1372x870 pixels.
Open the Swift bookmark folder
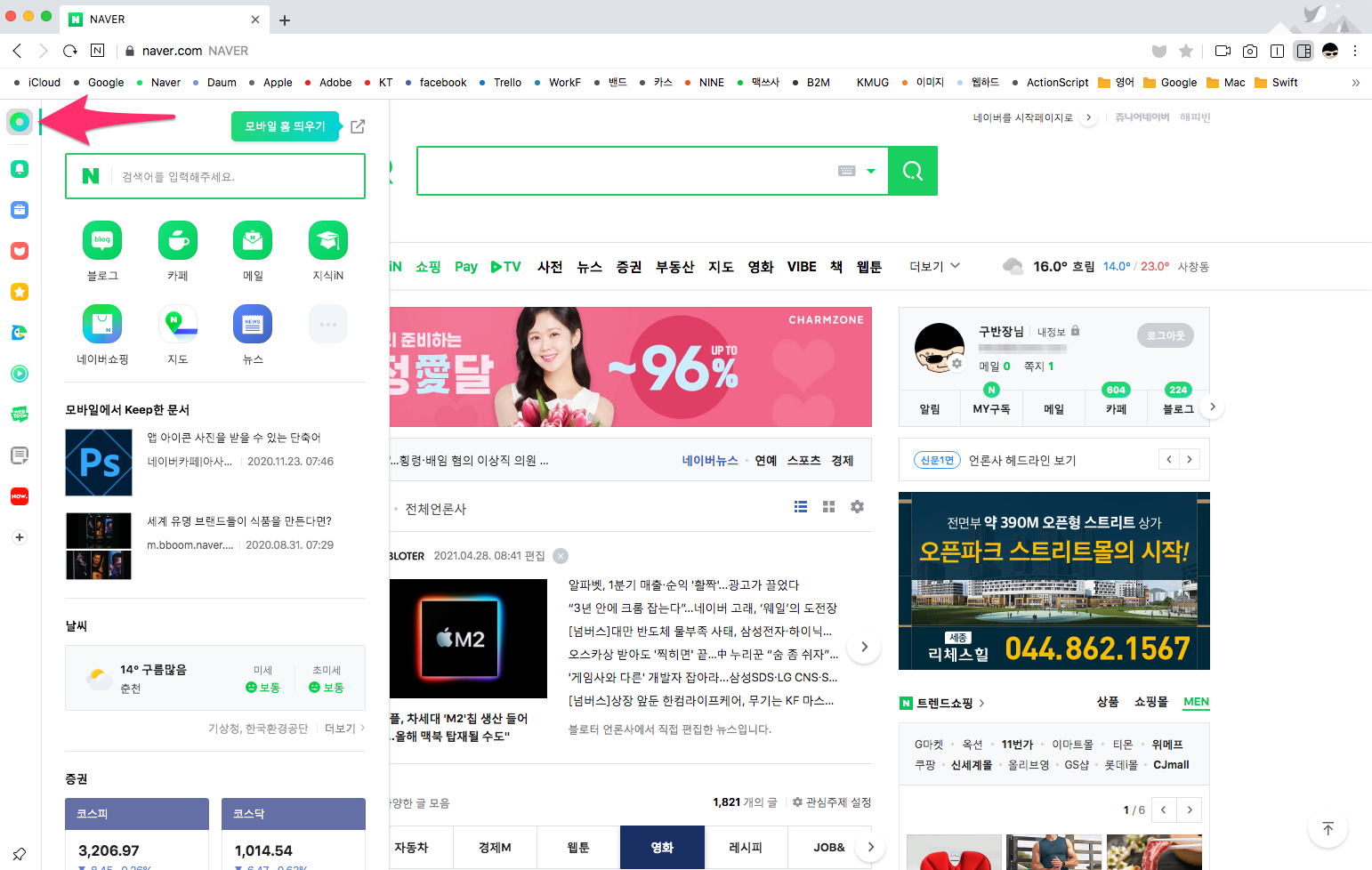click(x=1276, y=83)
